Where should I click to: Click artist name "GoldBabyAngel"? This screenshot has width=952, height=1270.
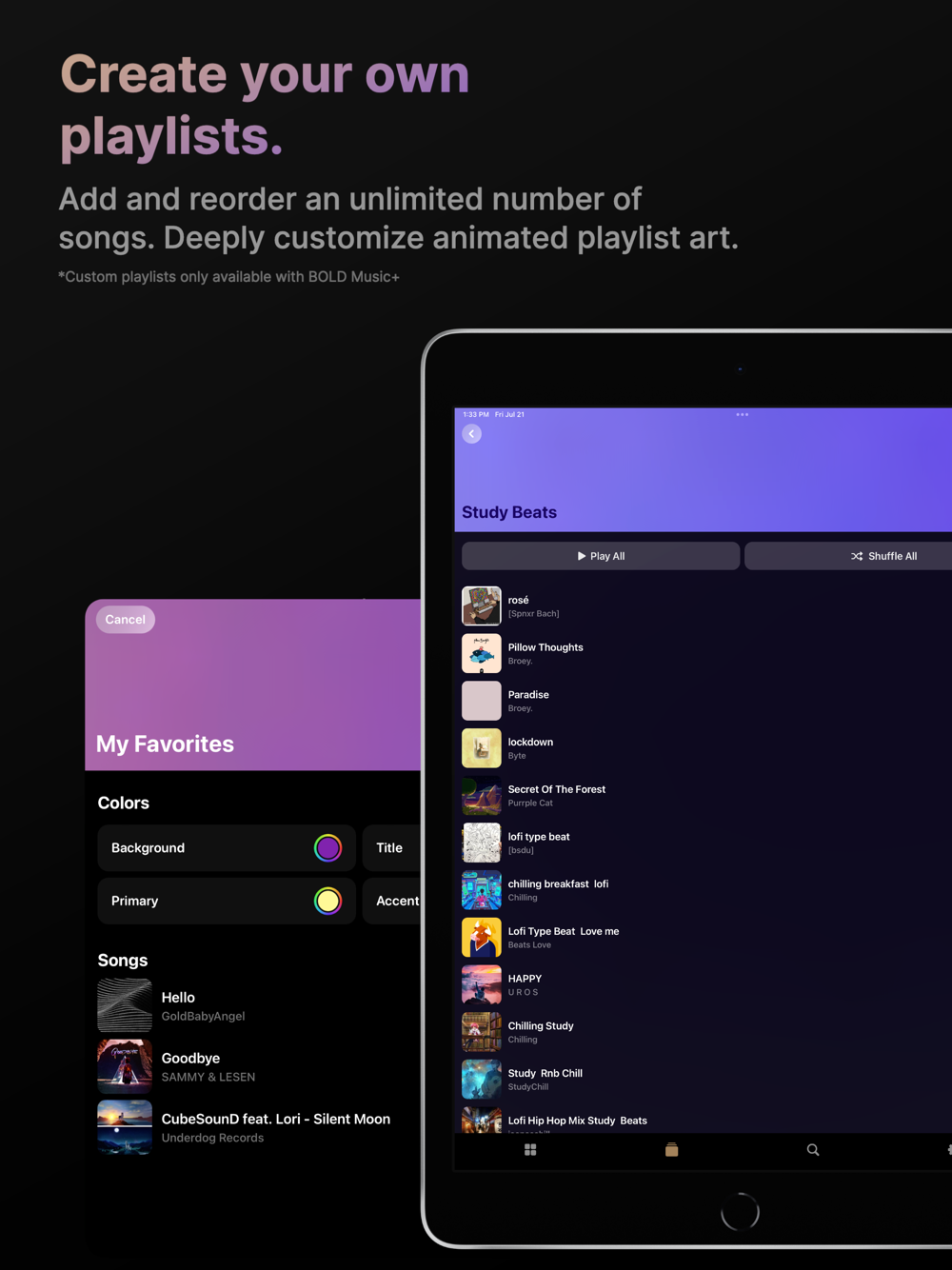pos(203,1017)
